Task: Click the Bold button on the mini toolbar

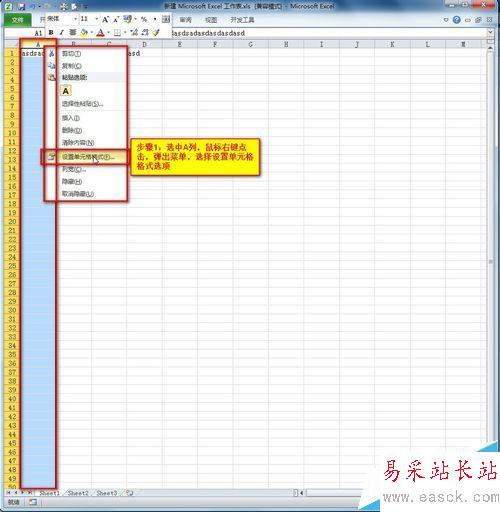Action: pyautogui.click(x=51, y=32)
